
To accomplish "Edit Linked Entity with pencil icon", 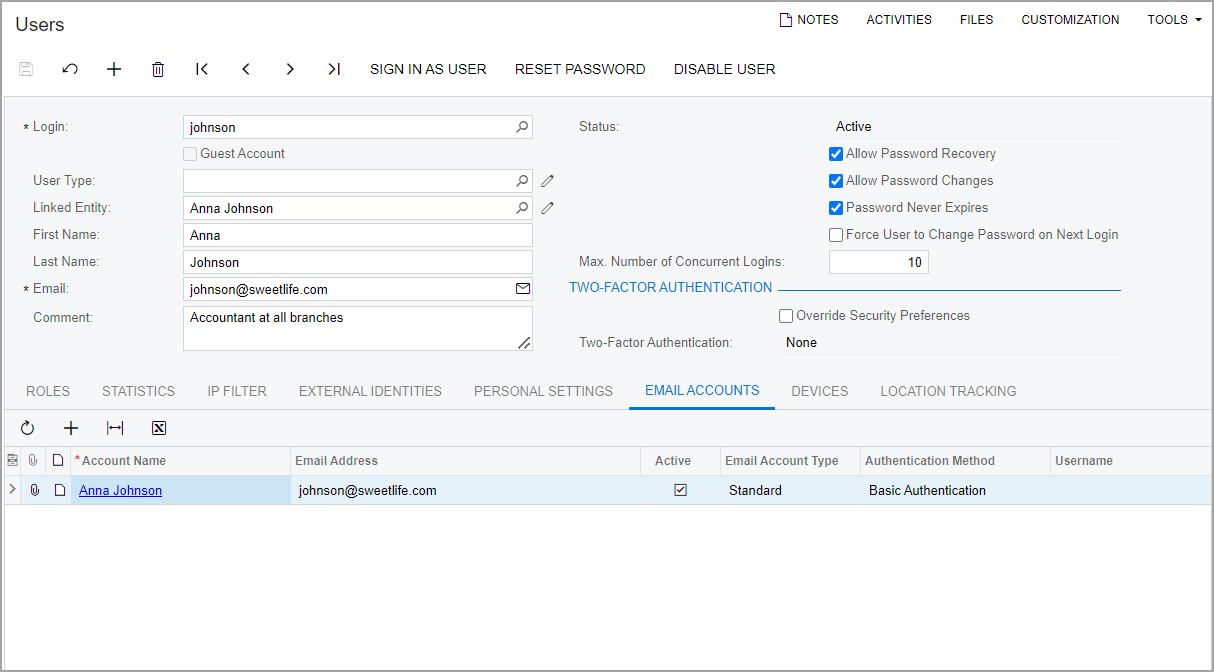I will point(547,208).
